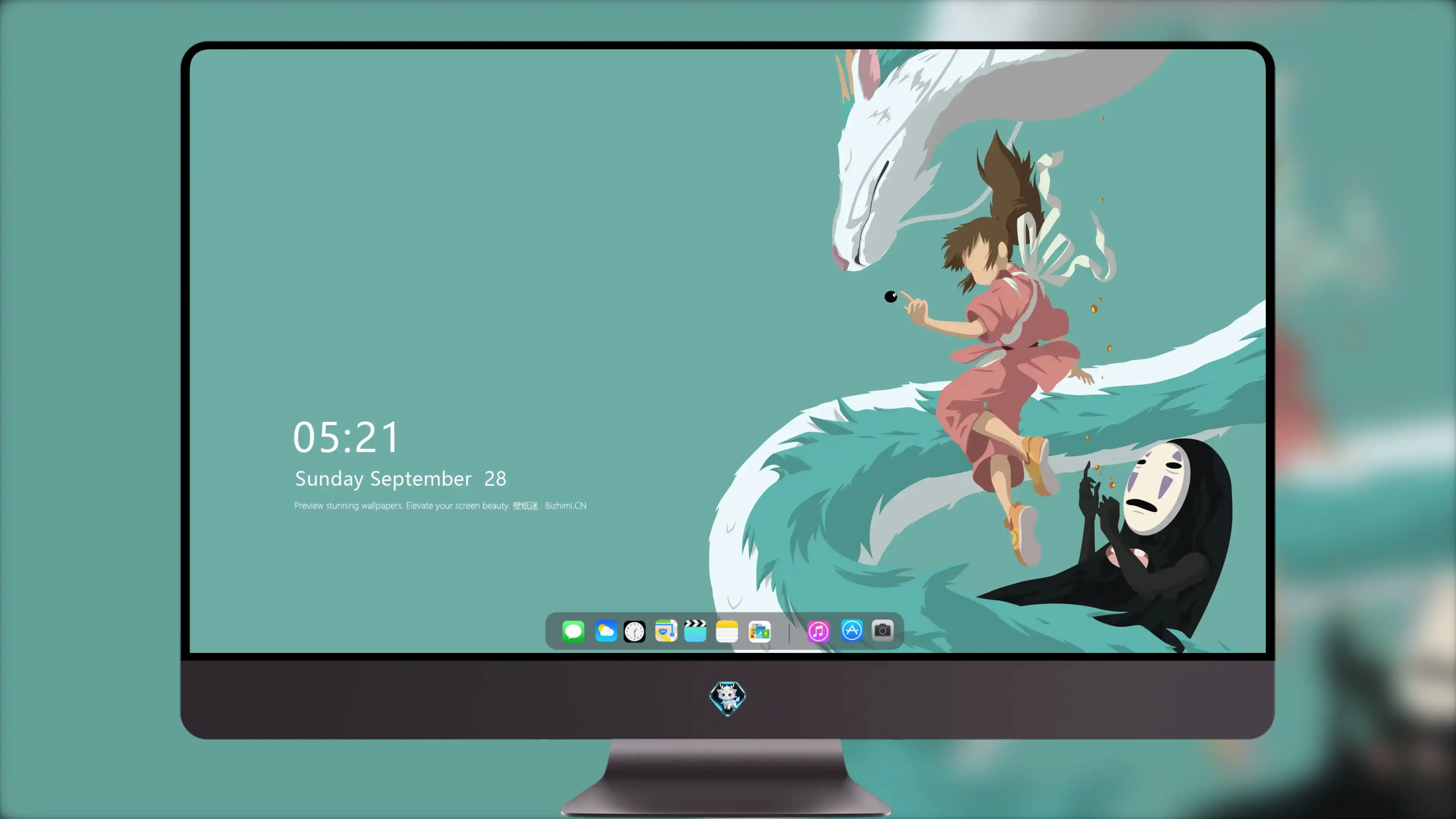Viewport: 1456px width, 819px height.
Task: Open the photo collage app icon in the dock
Action: pyautogui.click(x=759, y=631)
